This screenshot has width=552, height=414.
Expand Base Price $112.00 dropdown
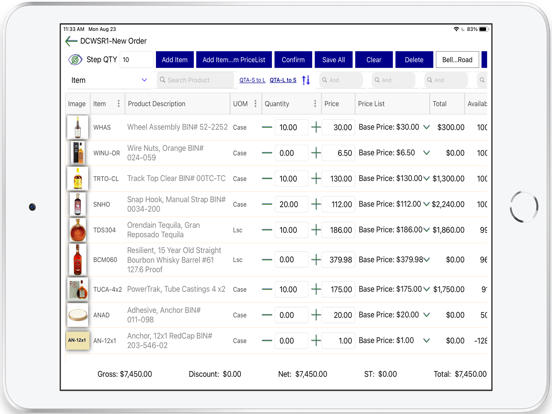426,204
